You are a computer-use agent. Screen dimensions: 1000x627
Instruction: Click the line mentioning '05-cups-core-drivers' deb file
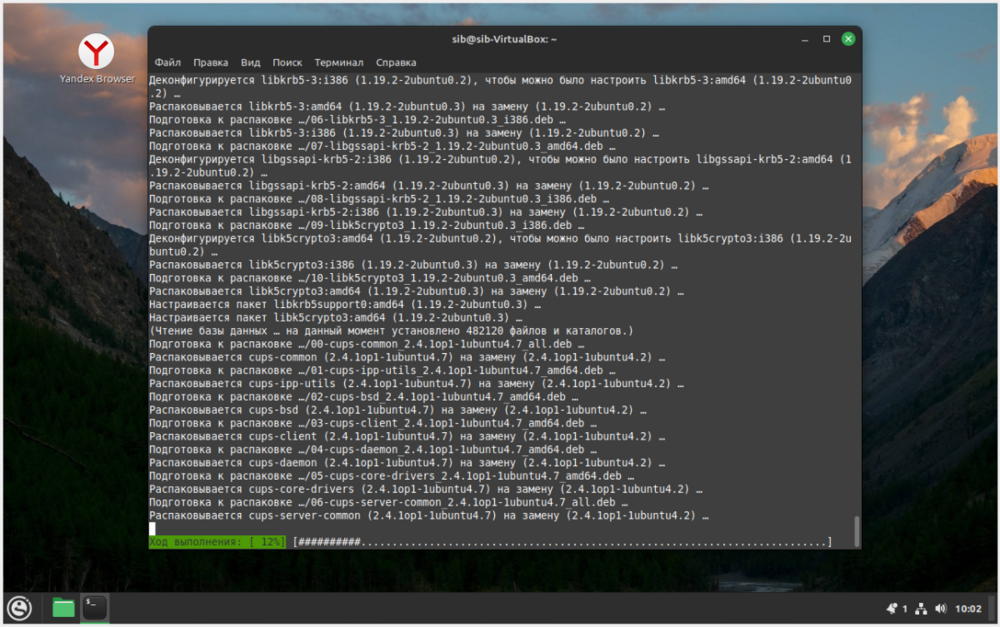(x=392, y=476)
